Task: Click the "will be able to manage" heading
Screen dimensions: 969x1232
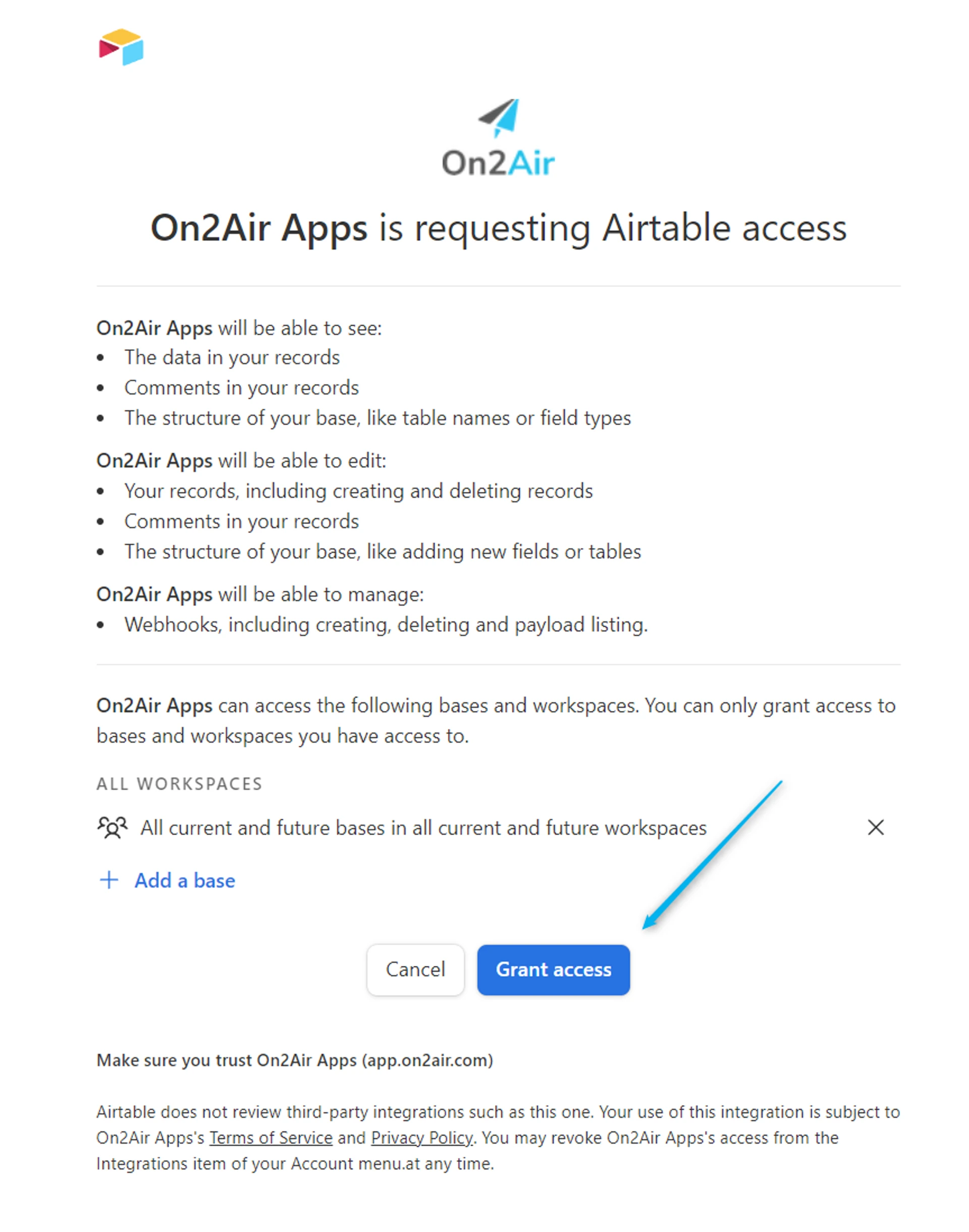Action: click(x=260, y=594)
